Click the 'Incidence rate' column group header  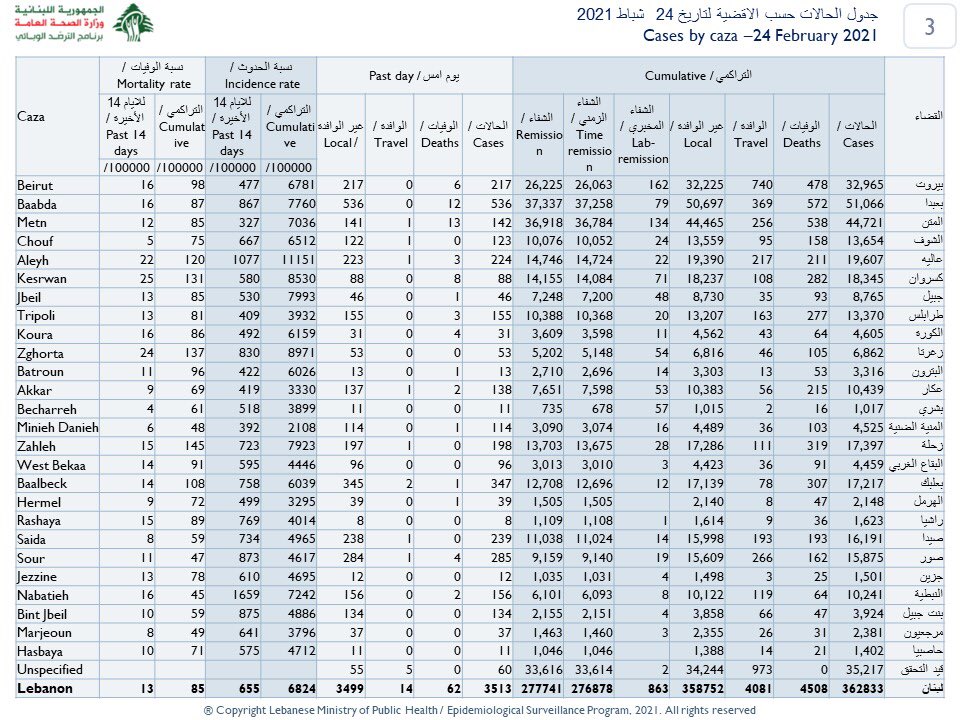261,74
